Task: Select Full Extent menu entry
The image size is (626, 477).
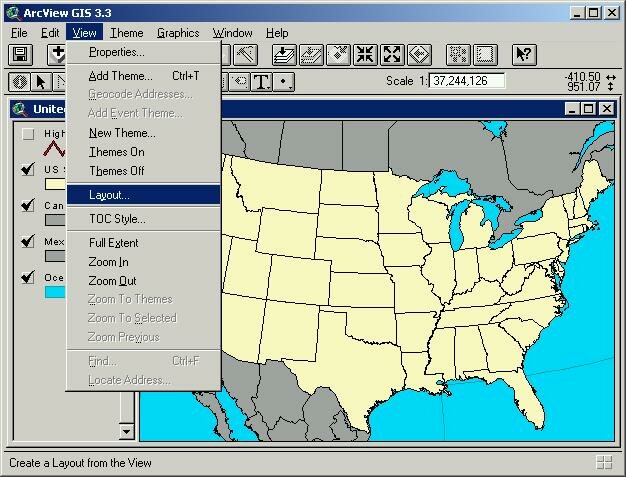Action: (x=143, y=243)
